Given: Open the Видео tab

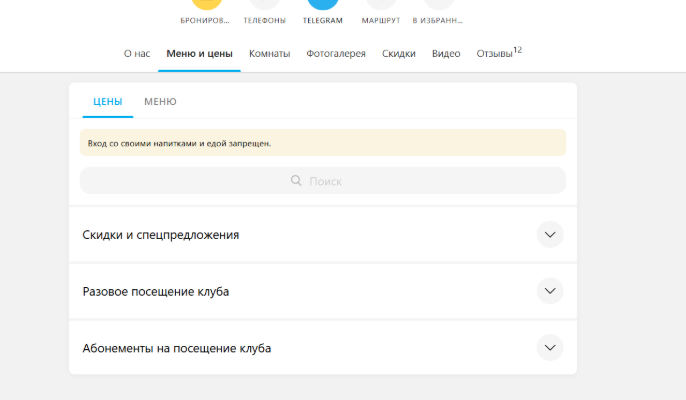Looking at the screenshot, I should (446, 53).
